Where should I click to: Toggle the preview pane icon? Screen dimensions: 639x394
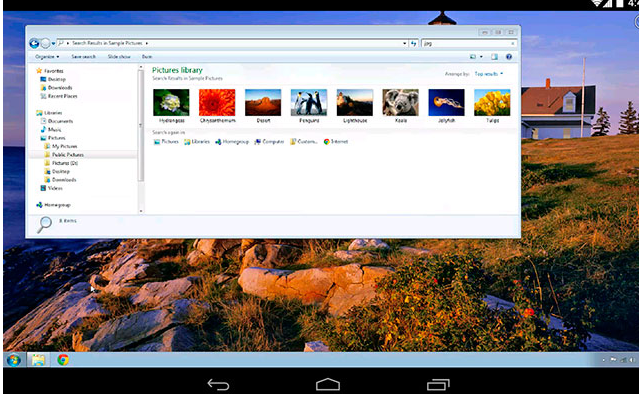click(x=494, y=57)
